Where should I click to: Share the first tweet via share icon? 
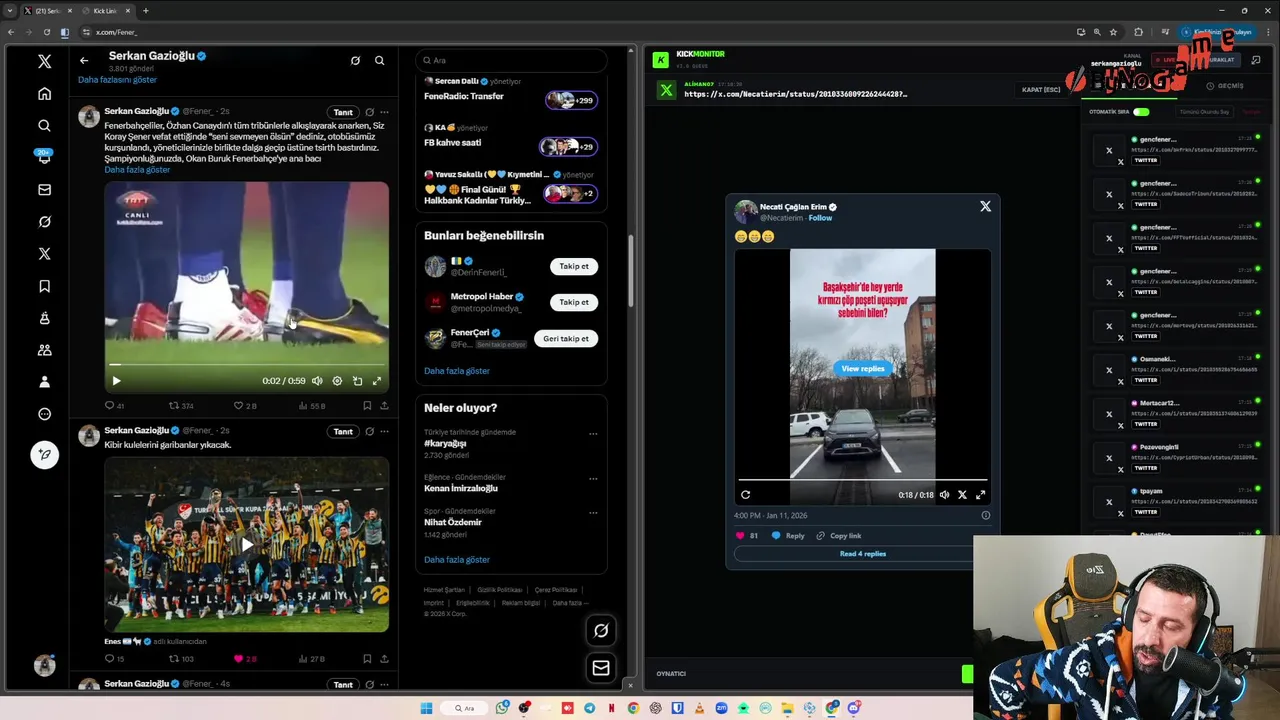point(384,406)
